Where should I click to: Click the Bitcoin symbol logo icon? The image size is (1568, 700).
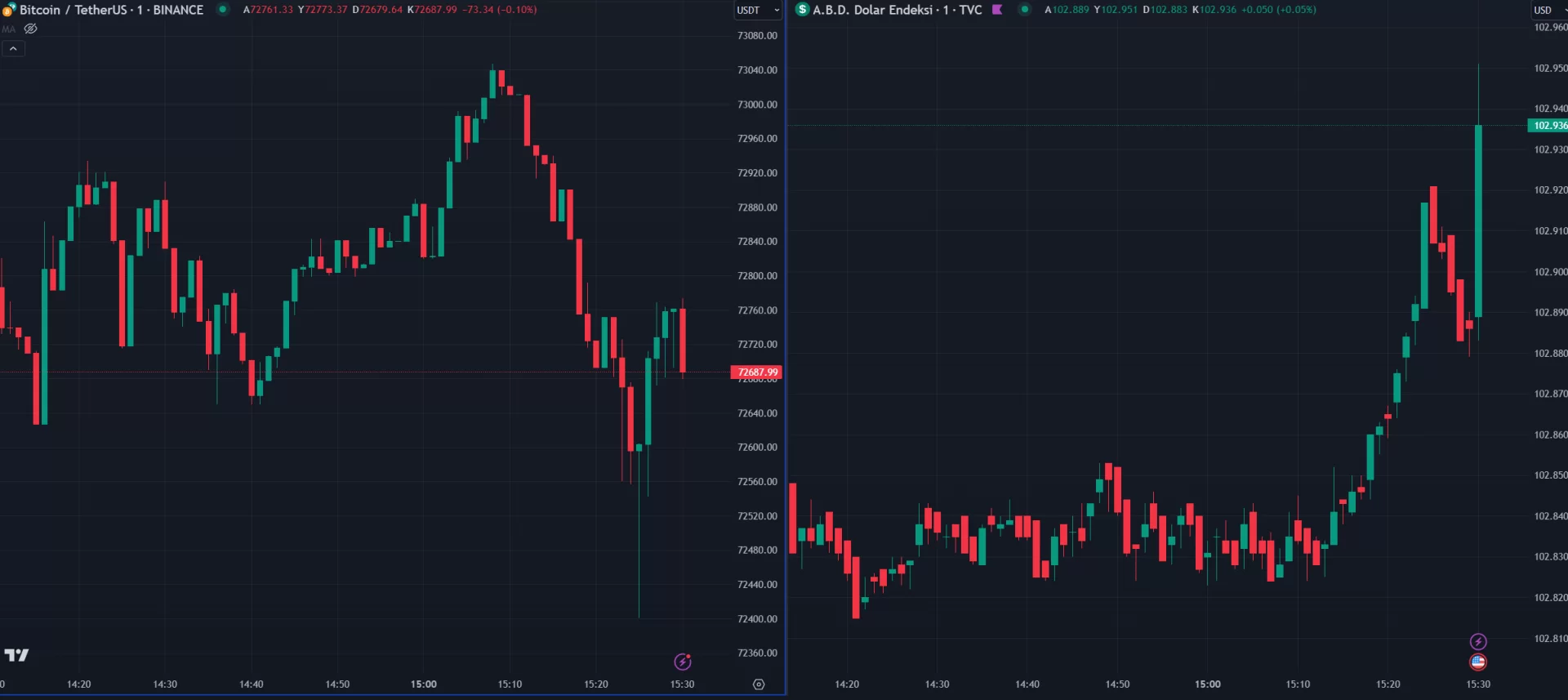(8, 10)
